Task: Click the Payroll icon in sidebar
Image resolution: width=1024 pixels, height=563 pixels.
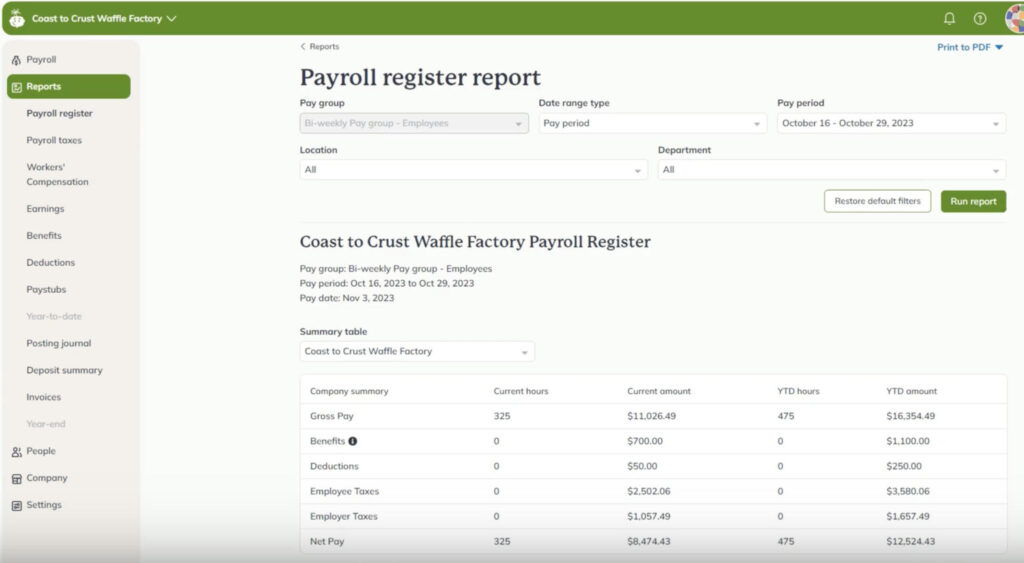Action: [16, 60]
